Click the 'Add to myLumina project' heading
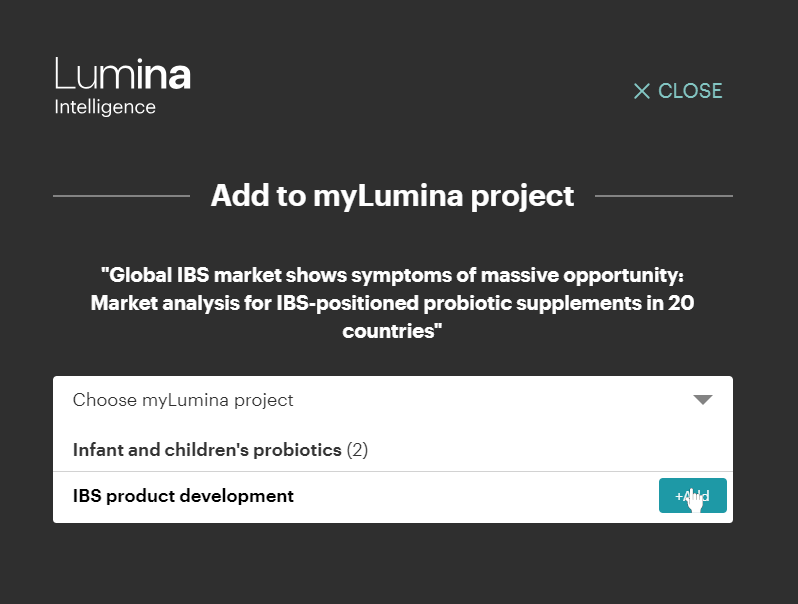The image size is (798, 604). (392, 195)
